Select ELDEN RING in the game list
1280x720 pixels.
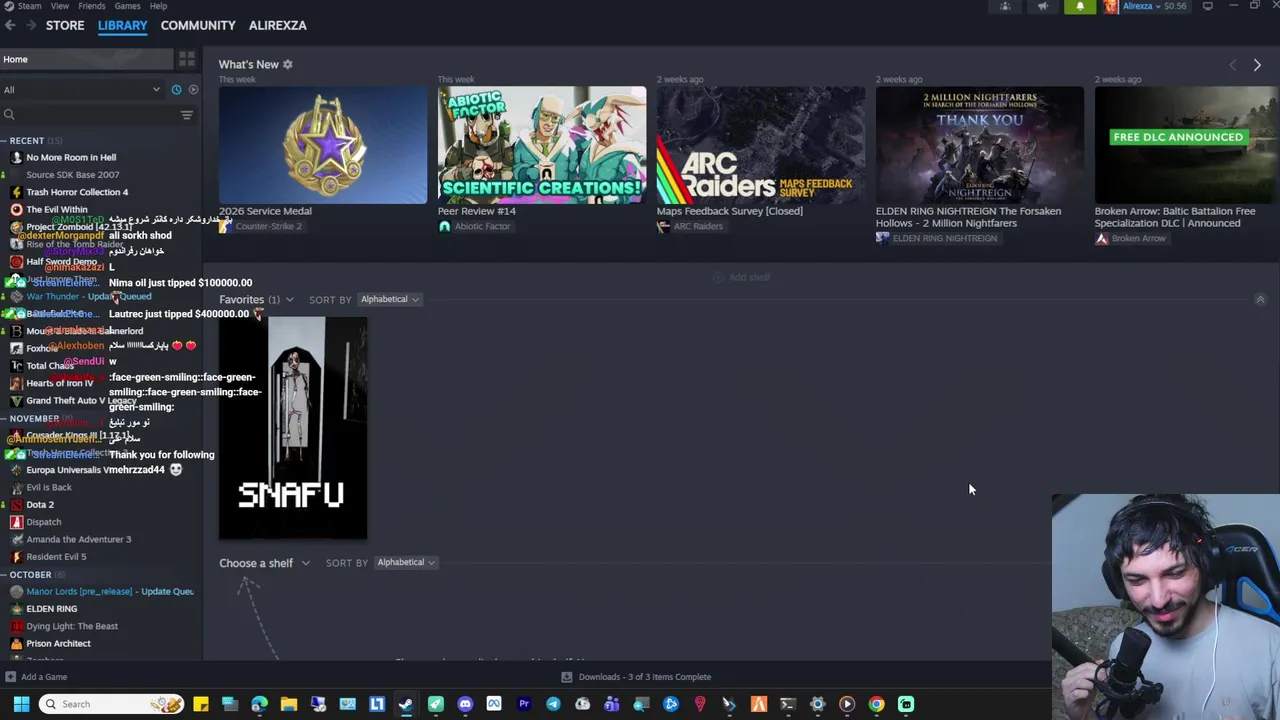pyautogui.click(x=51, y=609)
